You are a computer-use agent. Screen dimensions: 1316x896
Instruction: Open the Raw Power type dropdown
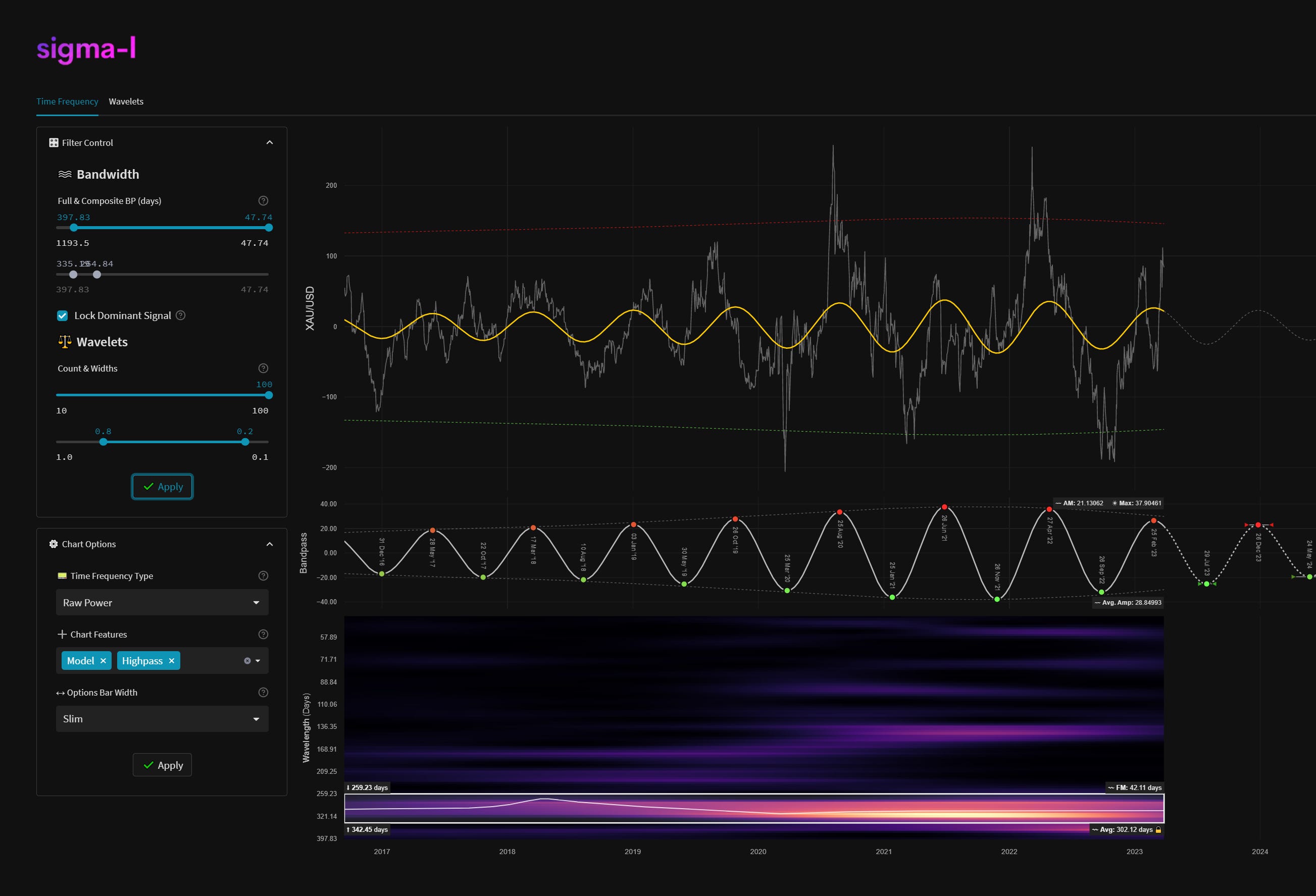pyautogui.click(x=162, y=603)
